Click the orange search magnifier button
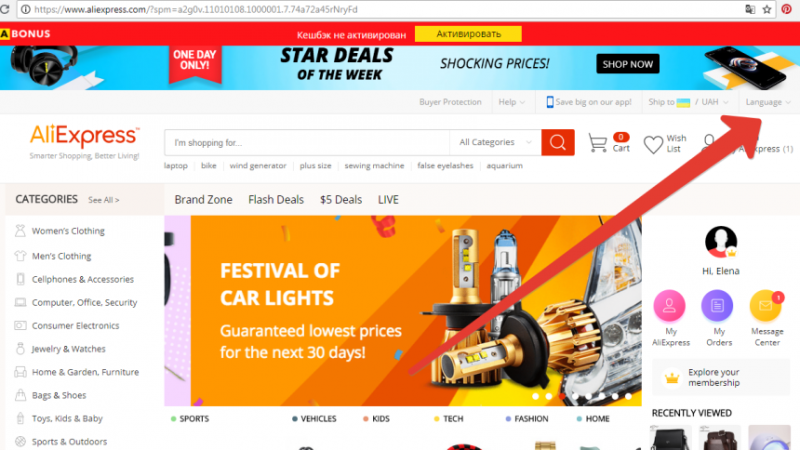This screenshot has height=450, width=800. (558, 142)
